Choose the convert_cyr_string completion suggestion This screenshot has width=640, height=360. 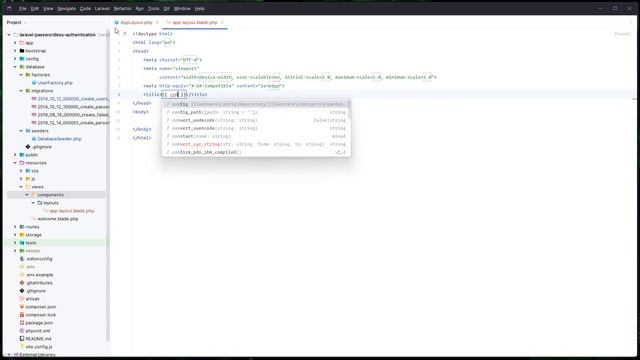(x=256, y=144)
